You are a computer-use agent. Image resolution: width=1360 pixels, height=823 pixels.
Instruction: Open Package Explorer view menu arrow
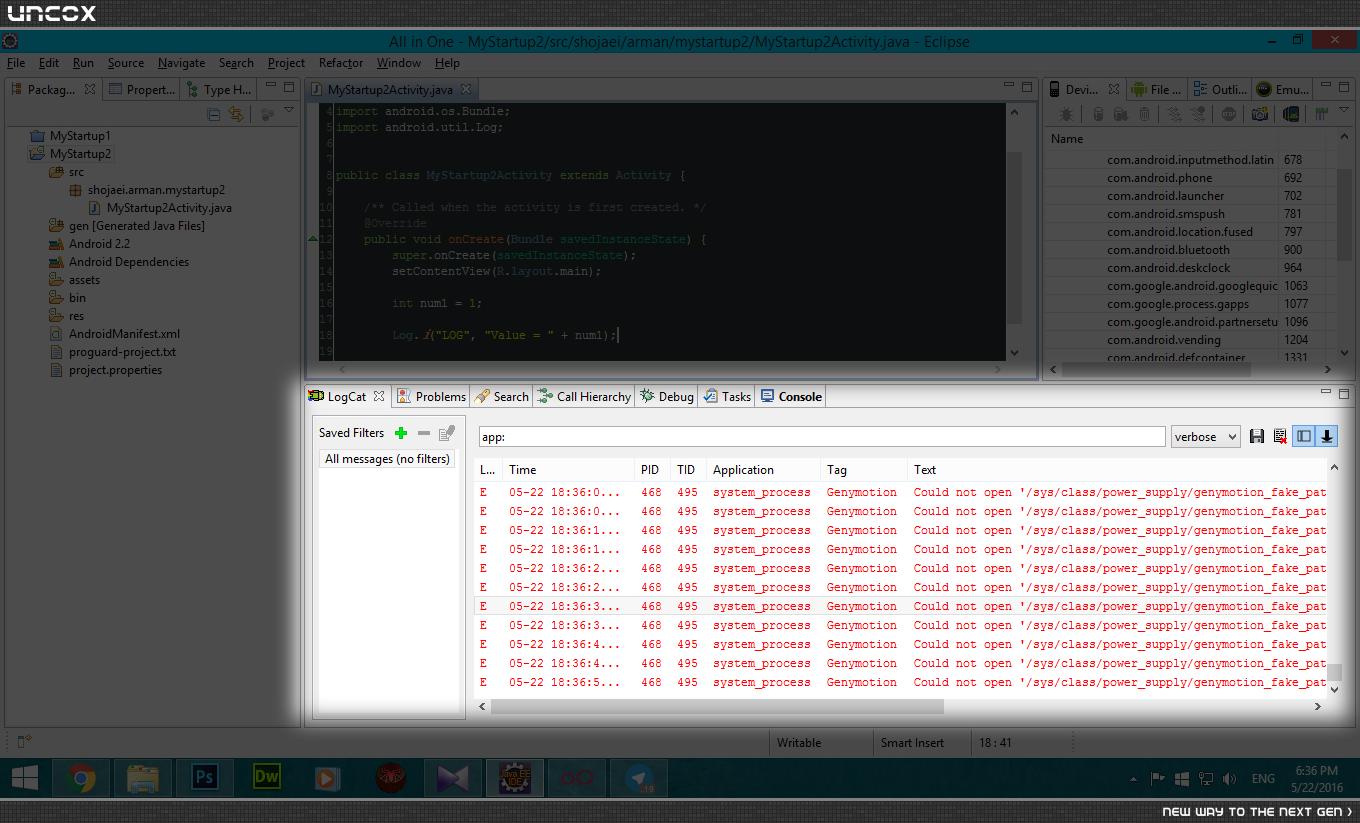pos(289,110)
